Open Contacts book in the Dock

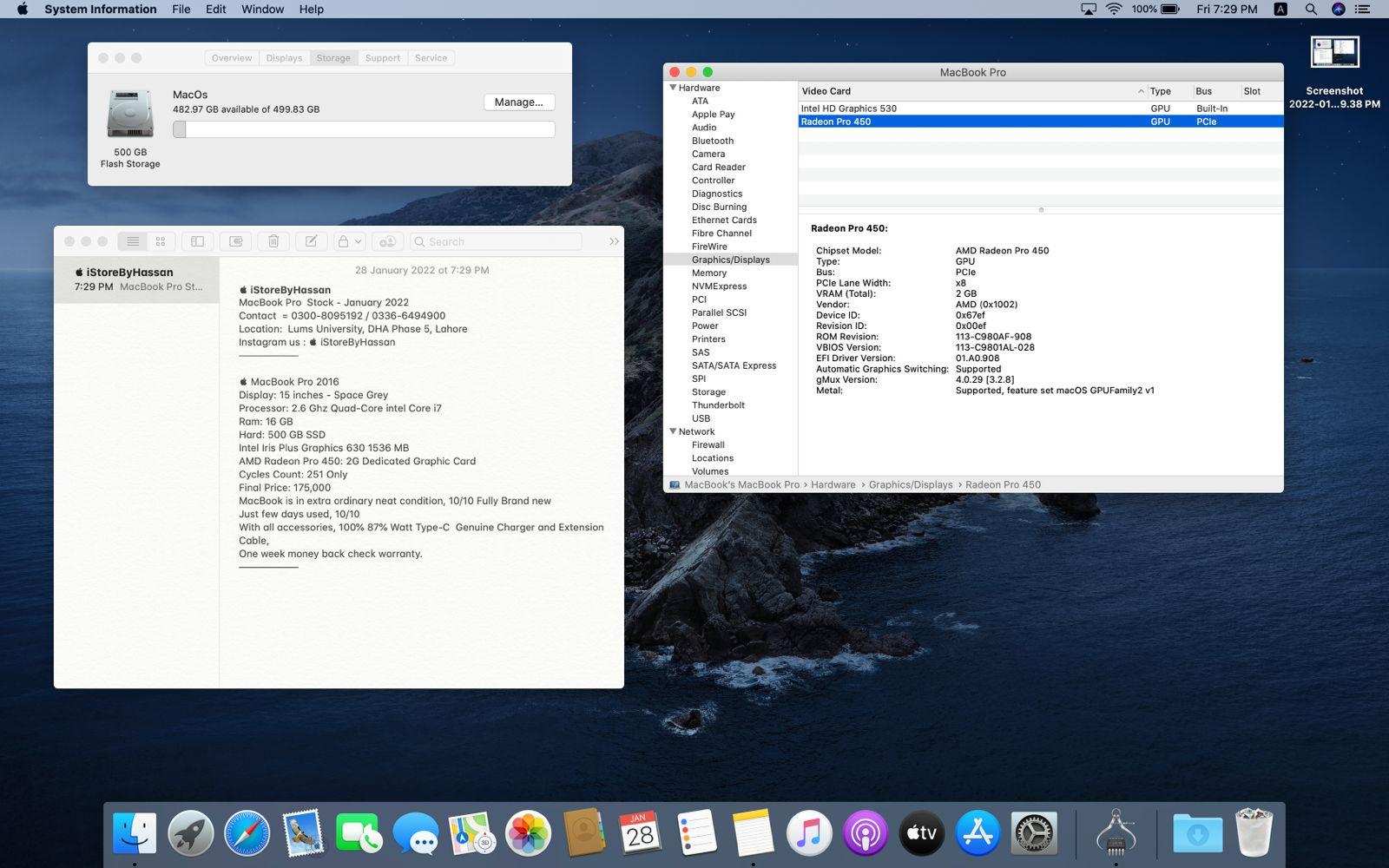[584, 833]
